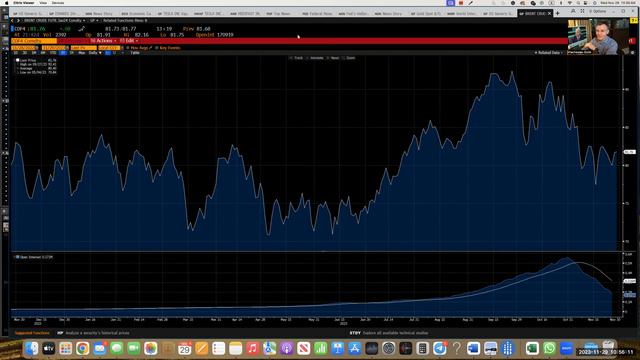
Task: Open Calculator from the Dock
Action: (x=422, y=349)
